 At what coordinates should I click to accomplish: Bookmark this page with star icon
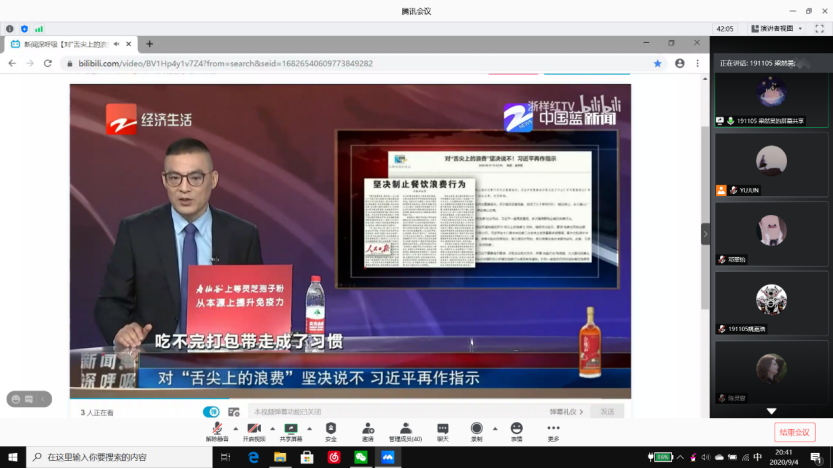(657, 63)
